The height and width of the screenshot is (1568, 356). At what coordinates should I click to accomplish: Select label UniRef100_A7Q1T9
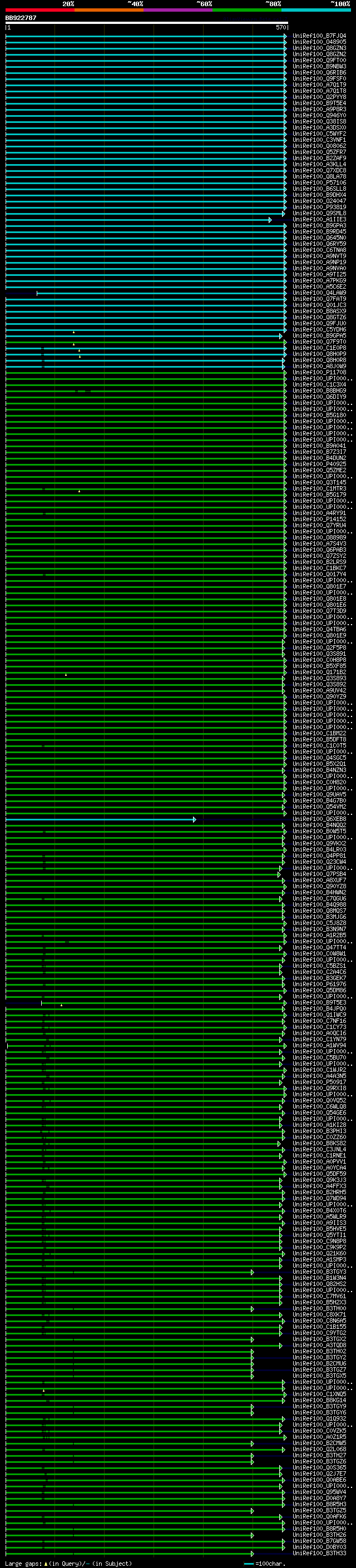(x=319, y=85)
